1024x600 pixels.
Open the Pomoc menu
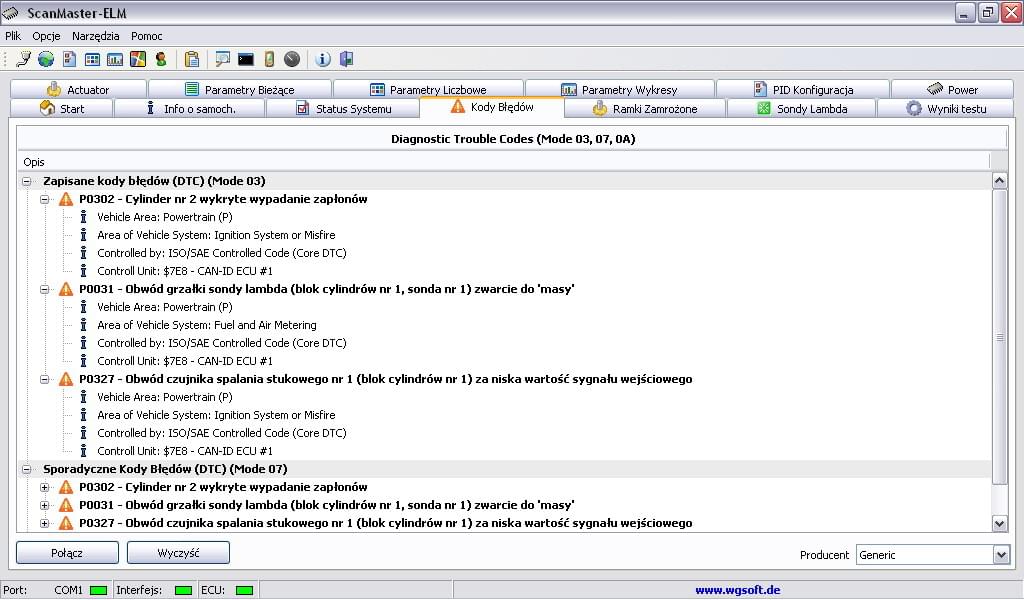(146, 36)
